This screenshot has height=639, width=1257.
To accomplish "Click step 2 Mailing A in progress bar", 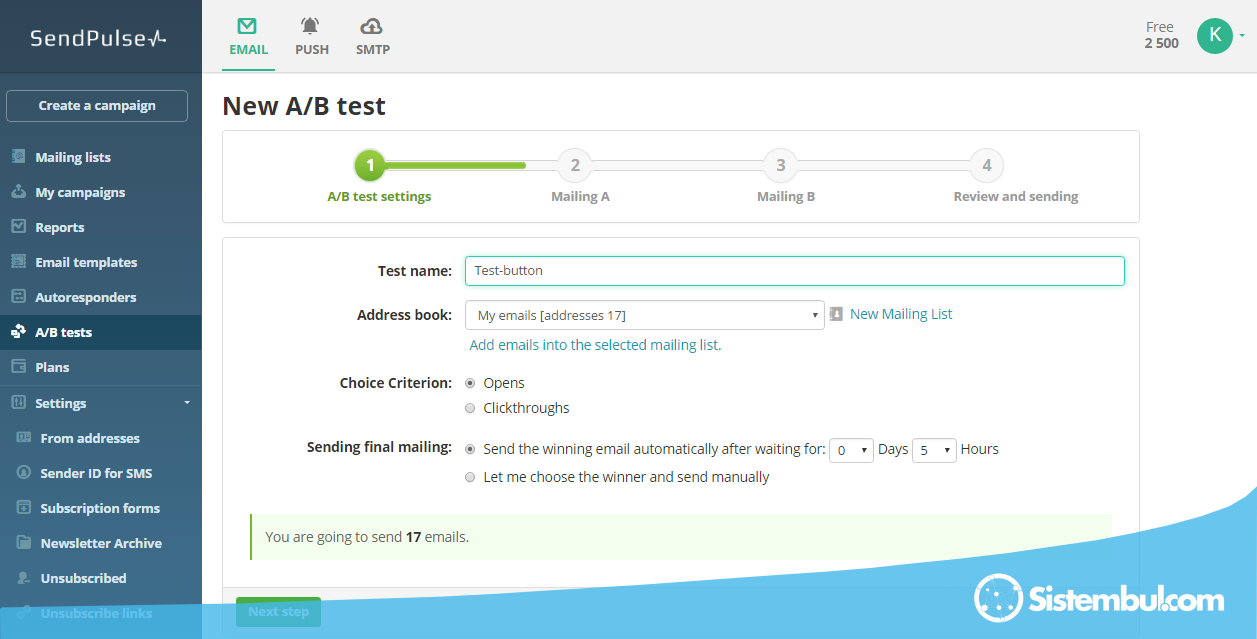I will coord(575,166).
